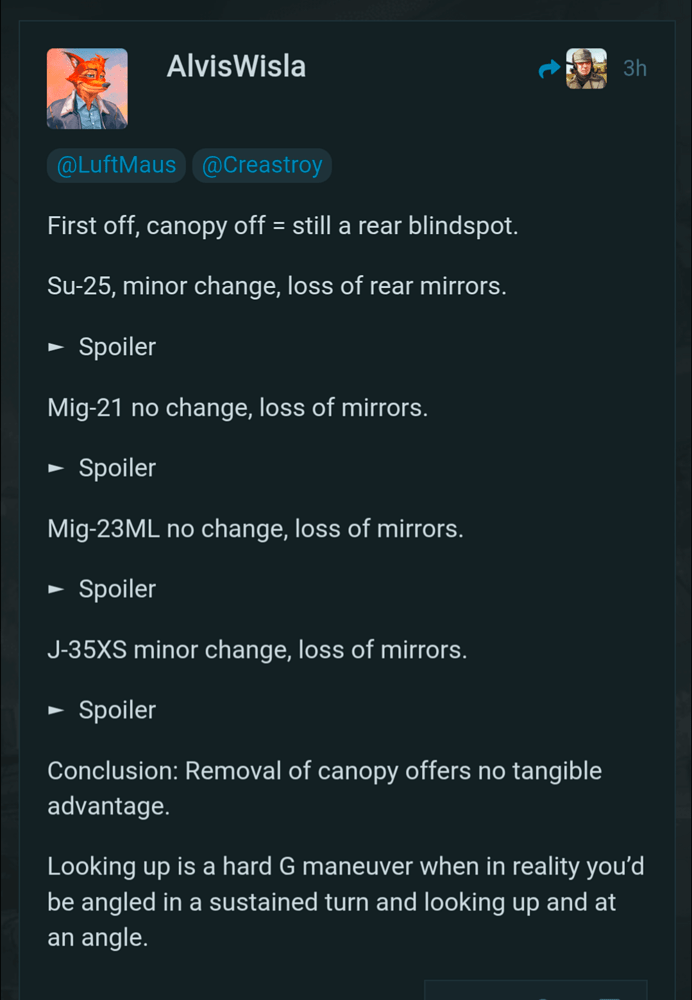Open the @LuftMaus mention
The height and width of the screenshot is (1000, 692).
116,166
